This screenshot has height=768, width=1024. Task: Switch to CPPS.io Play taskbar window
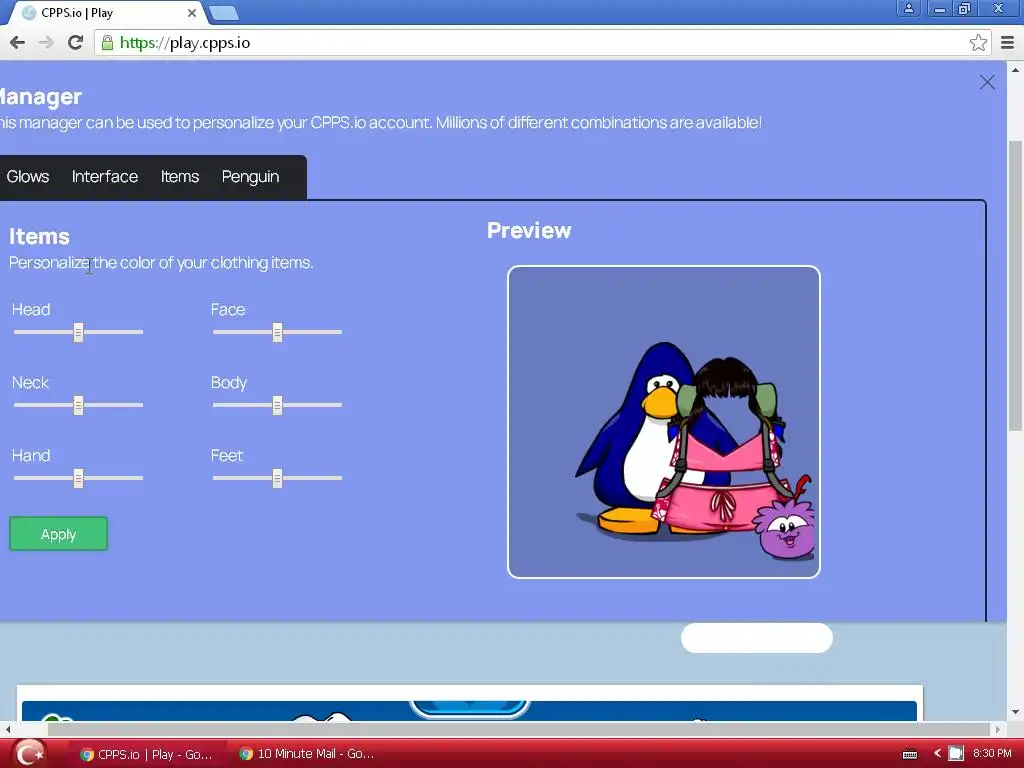tap(146, 754)
